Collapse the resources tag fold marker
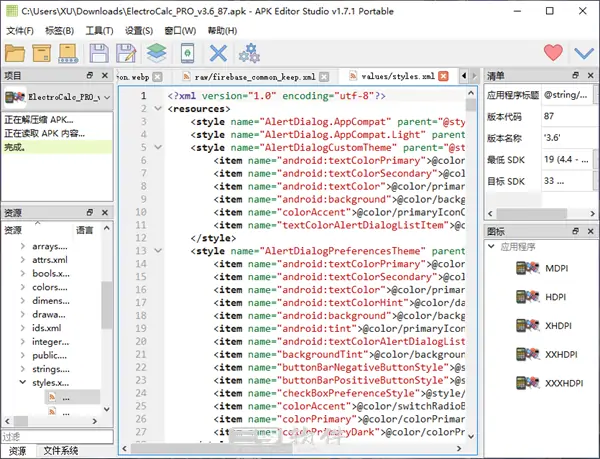Viewport: 600px width, 459px height. (x=159, y=109)
